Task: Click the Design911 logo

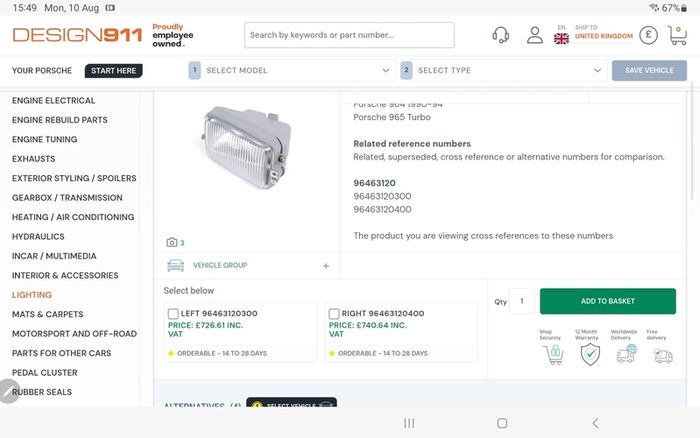Action: pyautogui.click(x=77, y=35)
